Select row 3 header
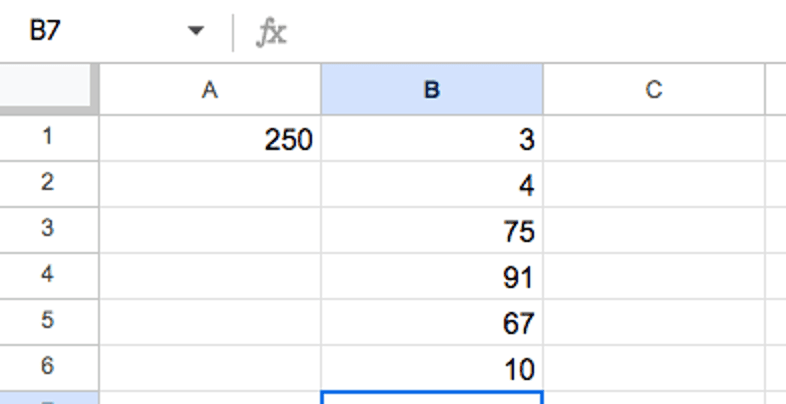Viewport: 786px width, 404px height. point(49,230)
